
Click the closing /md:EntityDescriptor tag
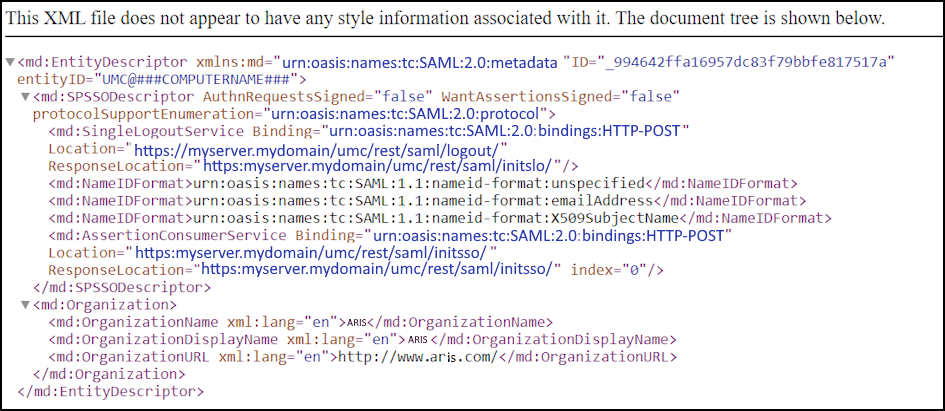click(111, 392)
